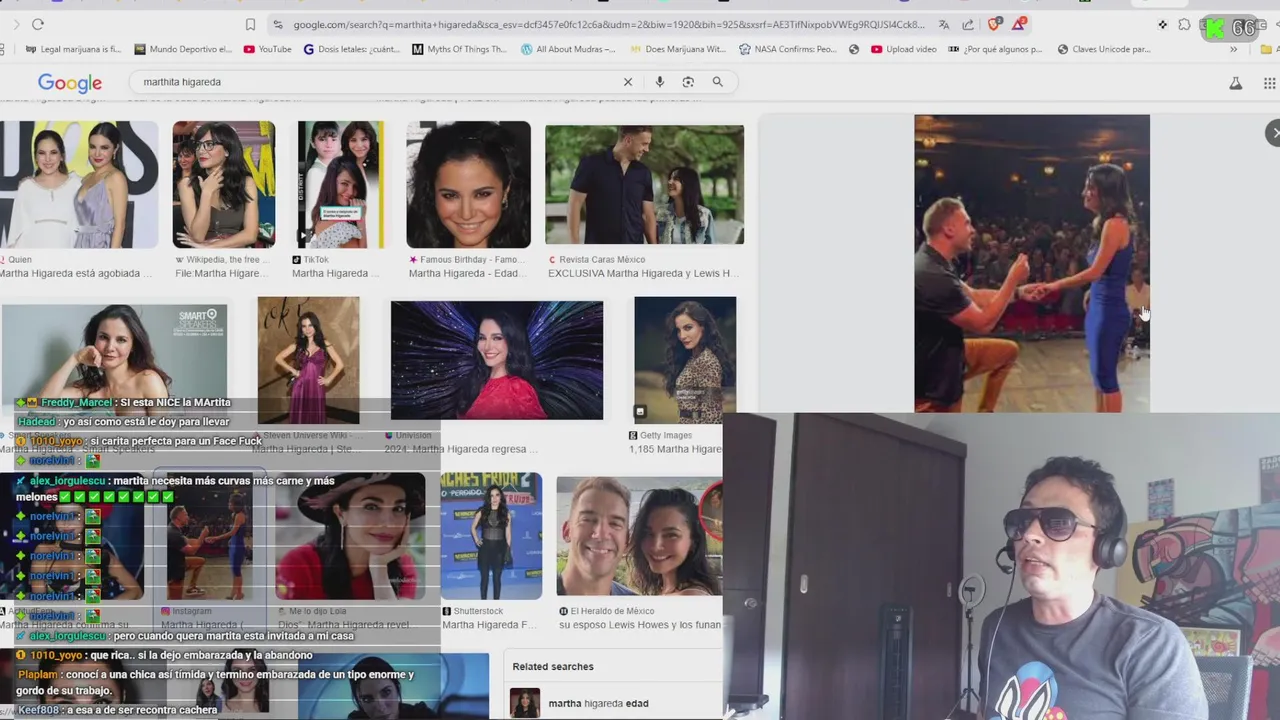Screen dimensions: 1280x720
Task: Open the Shutterstock result thumbnail
Action: 491,537
